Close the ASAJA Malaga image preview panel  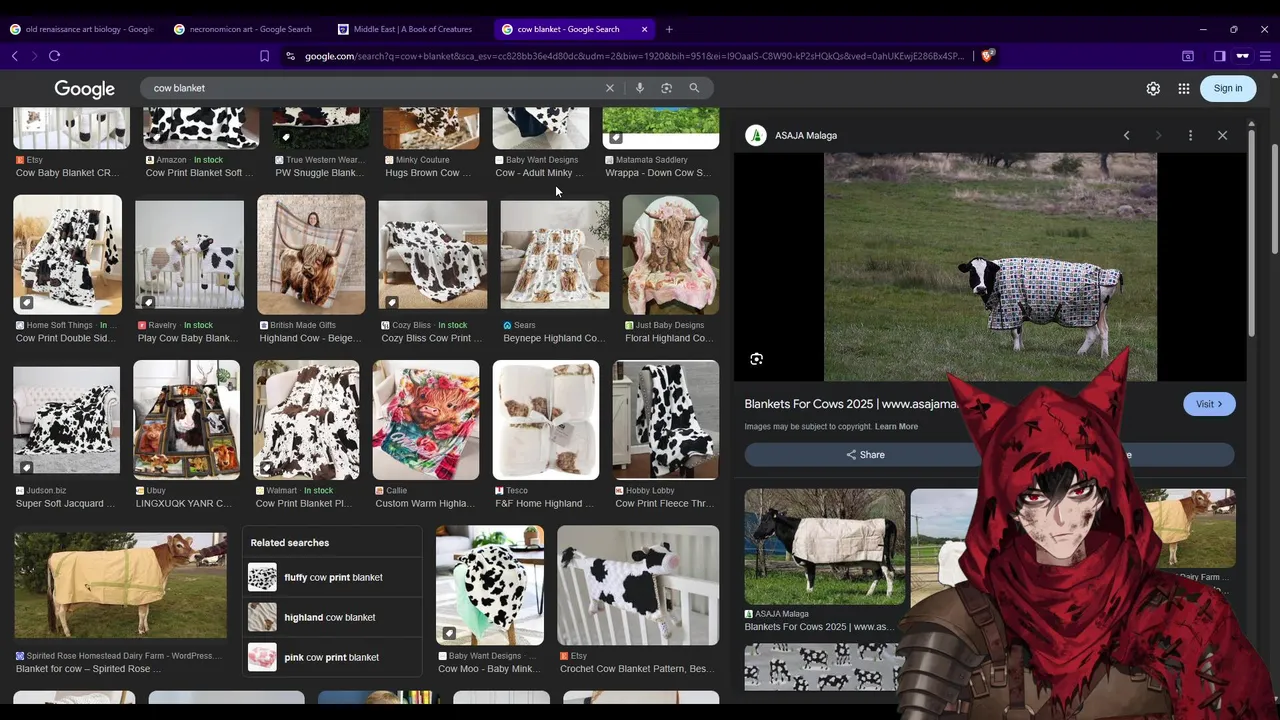[1222, 135]
